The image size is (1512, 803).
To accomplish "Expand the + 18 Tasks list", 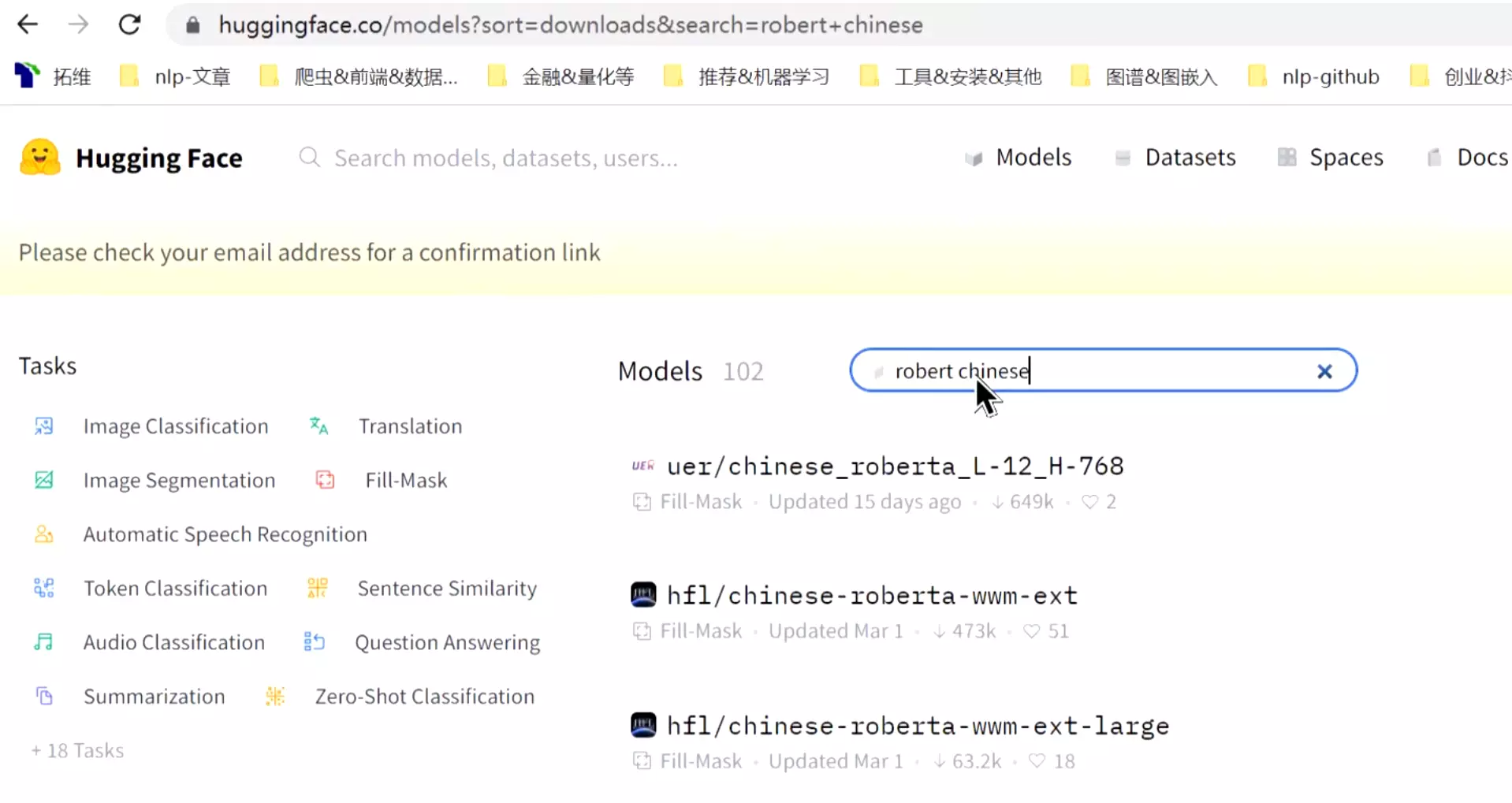I will 77,750.
